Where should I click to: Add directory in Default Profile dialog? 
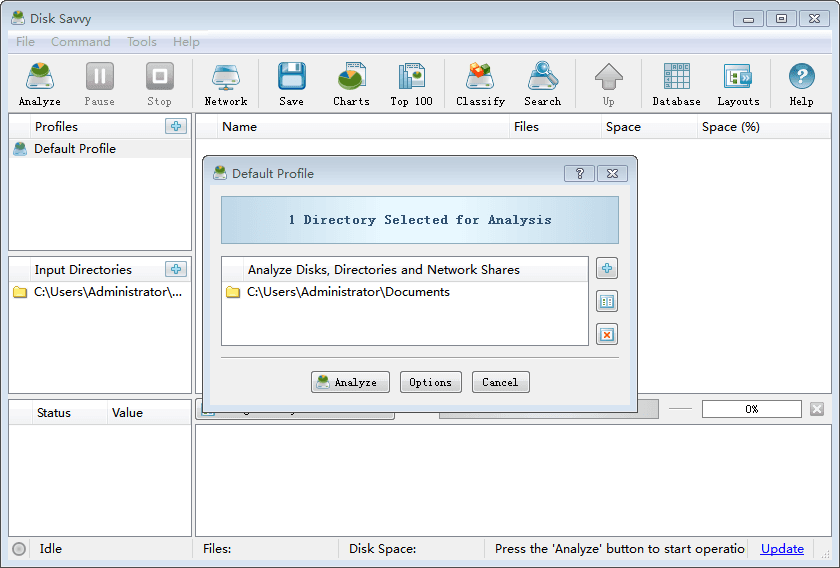pyautogui.click(x=607, y=268)
